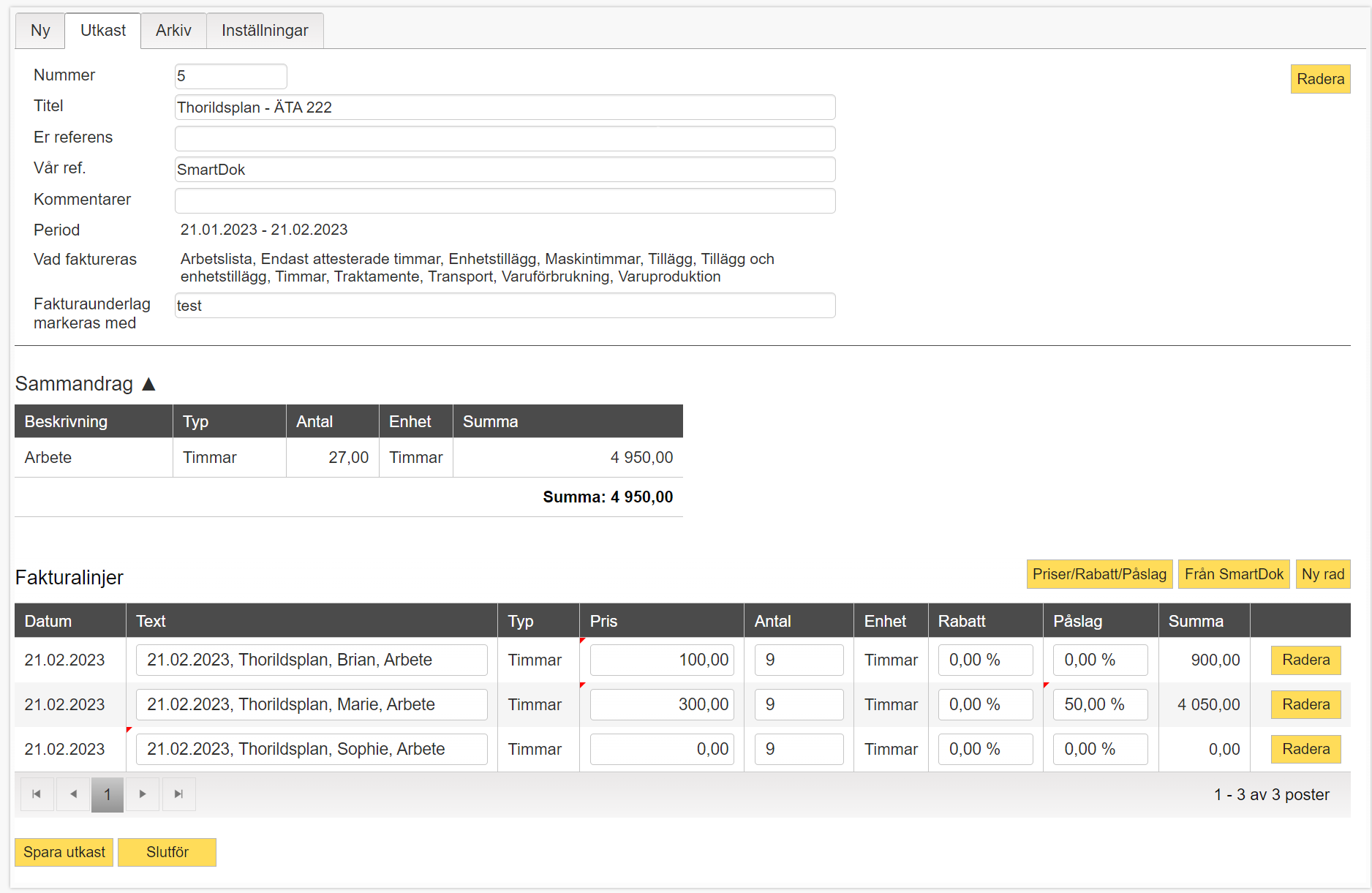Collapse the Sammandrag section arrow
1372x893 pixels.
click(x=148, y=384)
